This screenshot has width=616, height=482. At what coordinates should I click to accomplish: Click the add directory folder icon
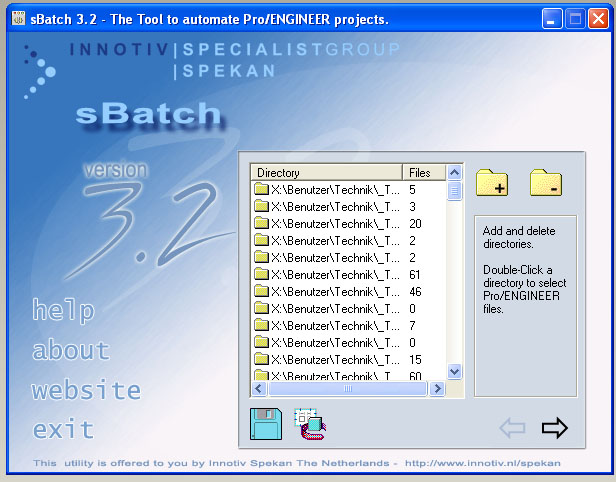pos(492,183)
